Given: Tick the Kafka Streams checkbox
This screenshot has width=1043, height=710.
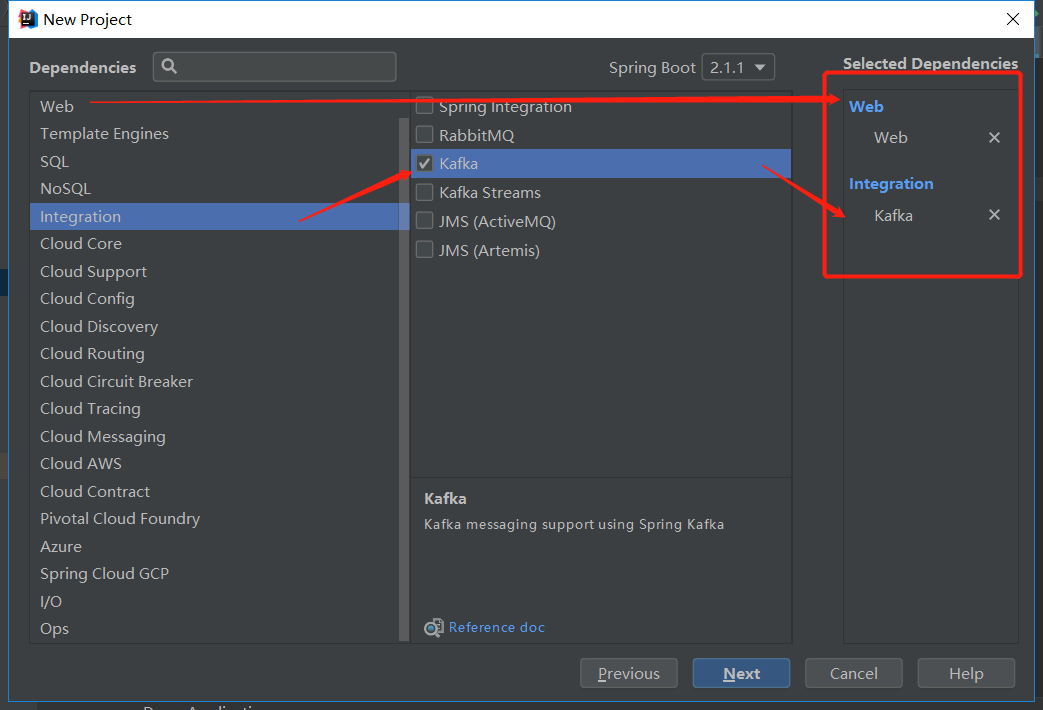Looking at the screenshot, I should tap(424, 192).
